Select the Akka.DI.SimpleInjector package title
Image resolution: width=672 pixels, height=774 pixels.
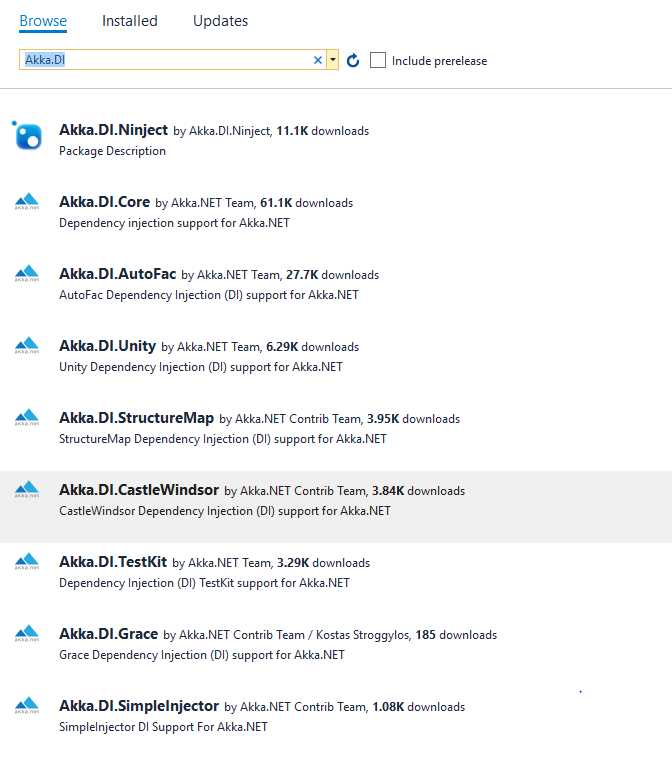coord(139,706)
